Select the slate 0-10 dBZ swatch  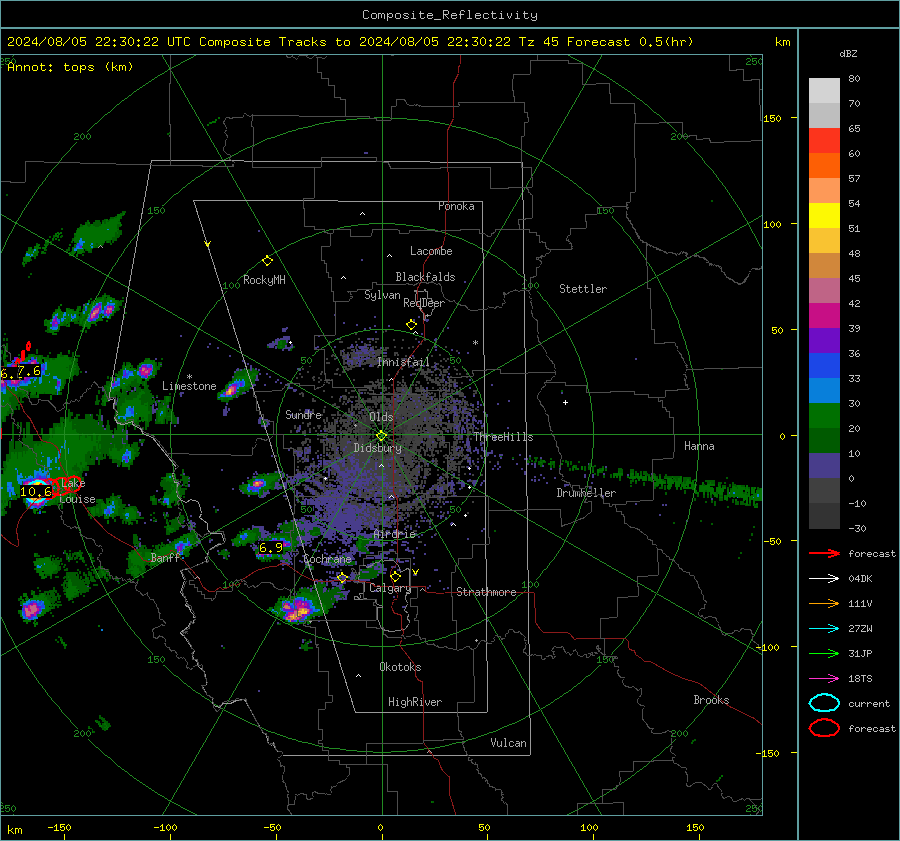(824, 466)
